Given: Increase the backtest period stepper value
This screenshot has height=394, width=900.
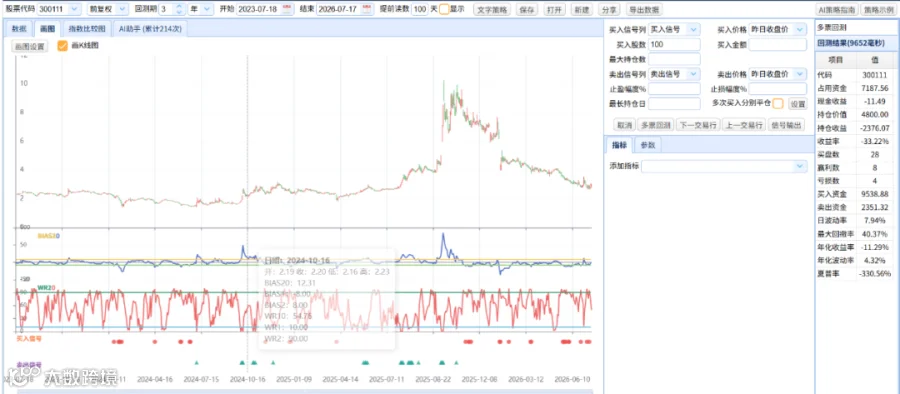Looking at the screenshot, I should pyautogui.click(x=179, y=7).
